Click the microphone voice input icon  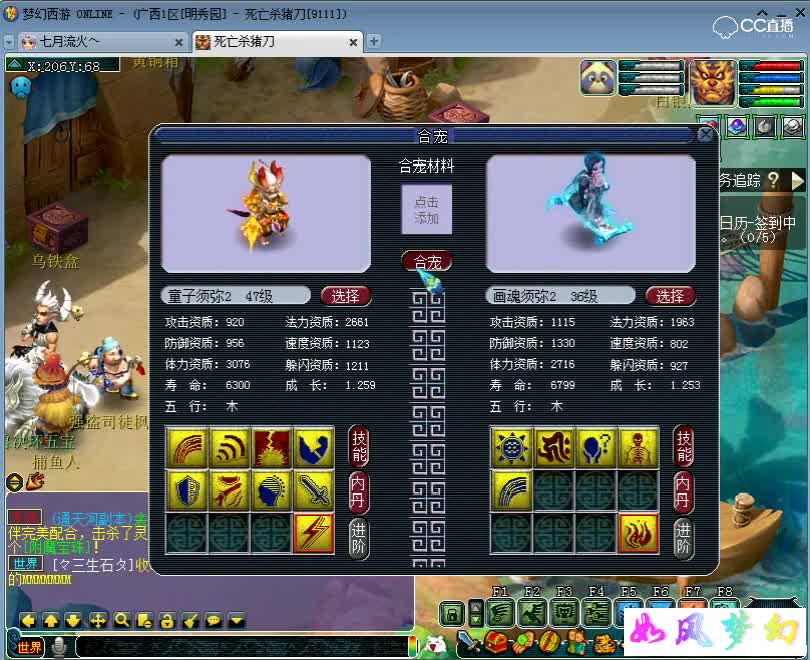point(60,647)
